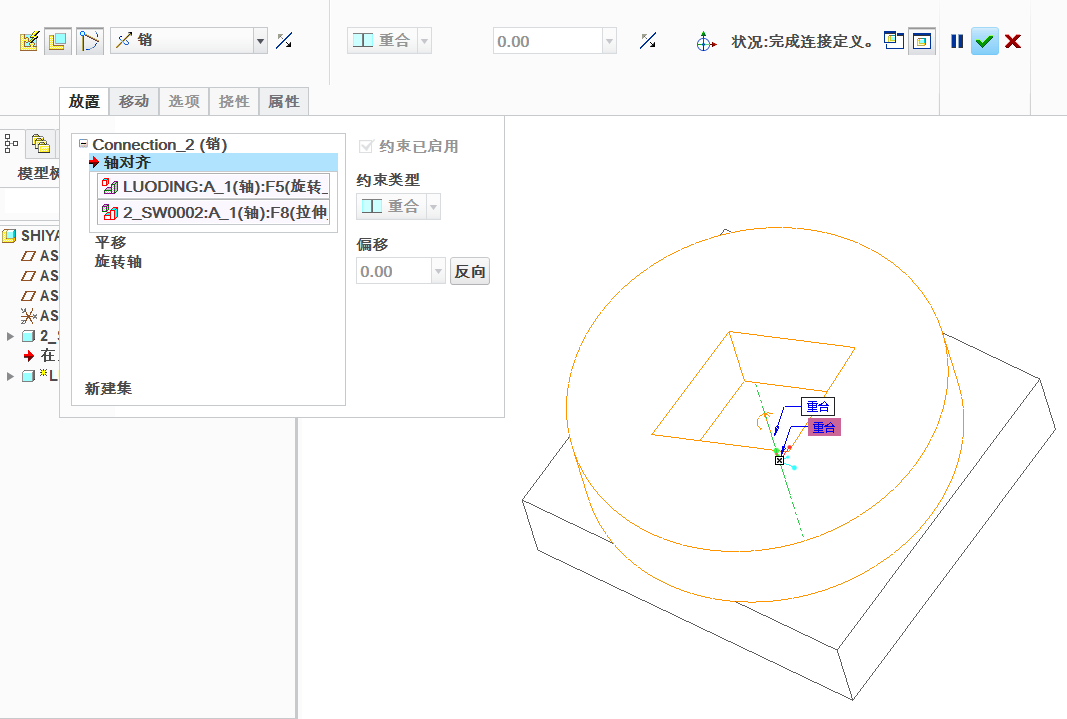Accept placement with the green checkmark
This screenshot has width=1067, height=719.
coord(984,41)
